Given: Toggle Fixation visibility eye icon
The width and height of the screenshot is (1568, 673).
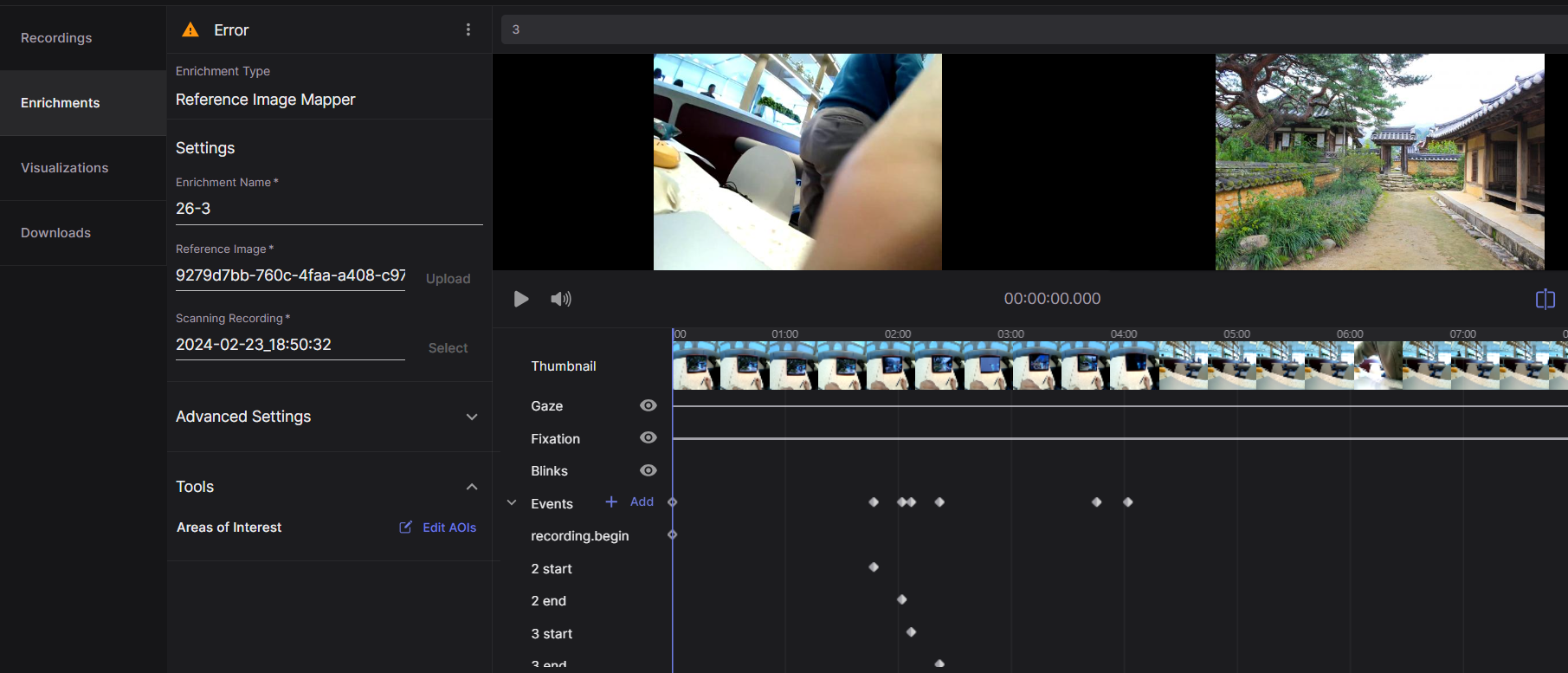Looking at the screenshot, I should tap(648, 438).
